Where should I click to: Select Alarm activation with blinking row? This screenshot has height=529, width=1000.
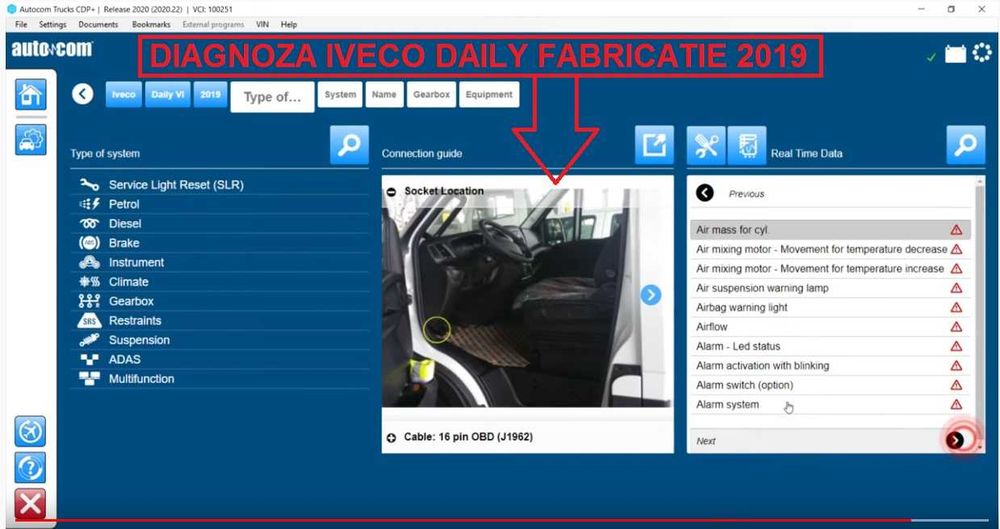pos(830,366)
